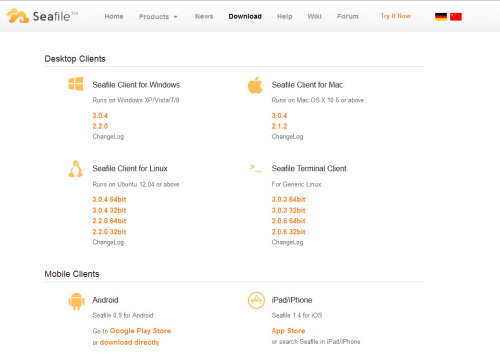Click 'Runs on Mac OS X 10.6 or above' text
The image size is (500, 362).
(x=318, y=100)
